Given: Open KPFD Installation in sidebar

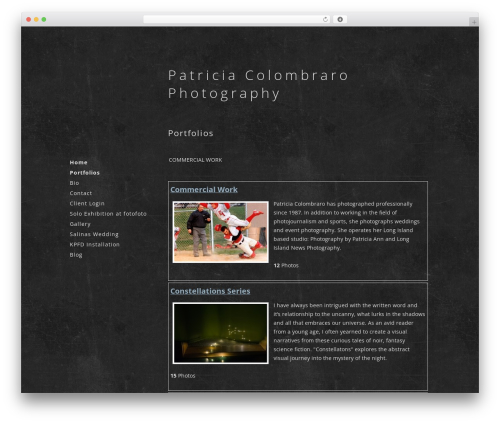Looking at the screenshot, I should [x=94, y=244].
